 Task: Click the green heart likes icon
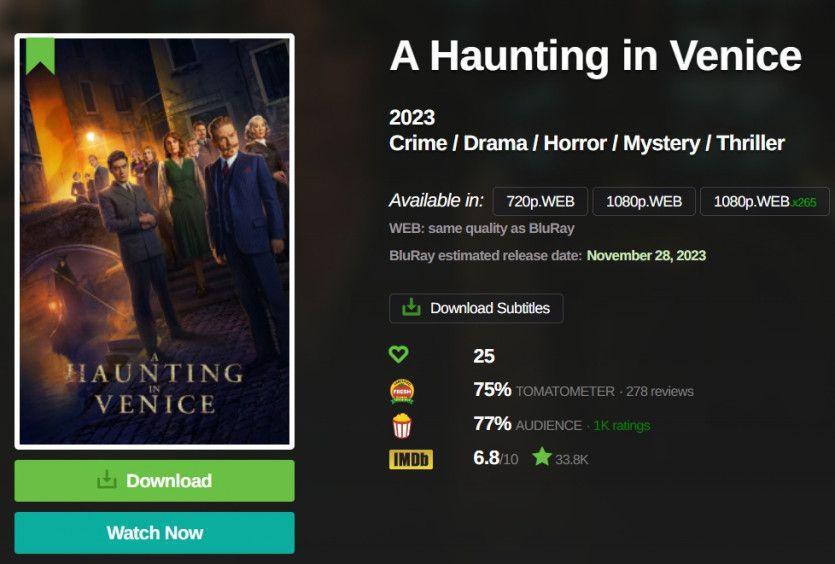pyautogui.click(x=398, y=354)
